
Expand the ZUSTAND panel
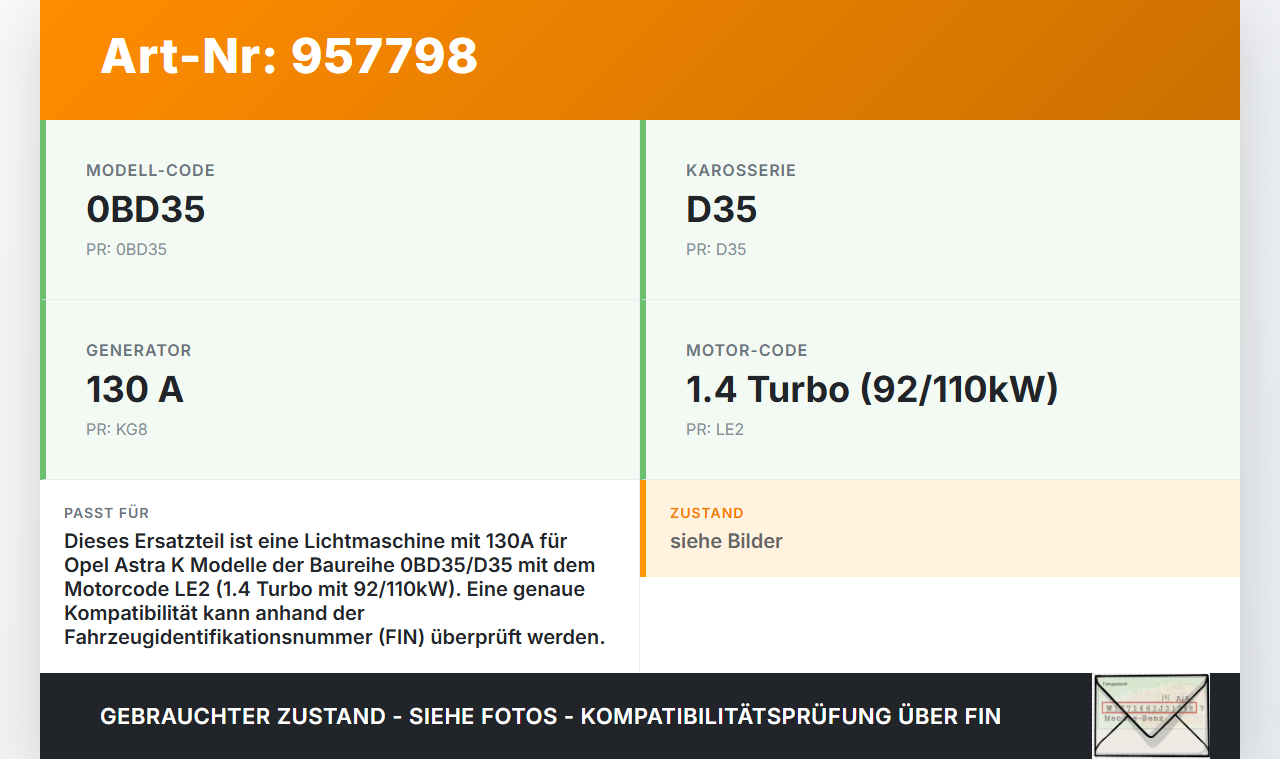940,528
